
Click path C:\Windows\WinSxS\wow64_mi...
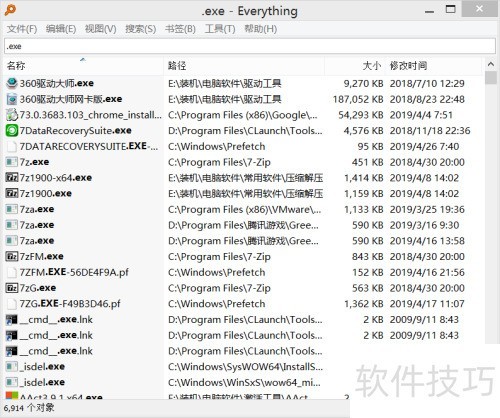tap(244, 382)
